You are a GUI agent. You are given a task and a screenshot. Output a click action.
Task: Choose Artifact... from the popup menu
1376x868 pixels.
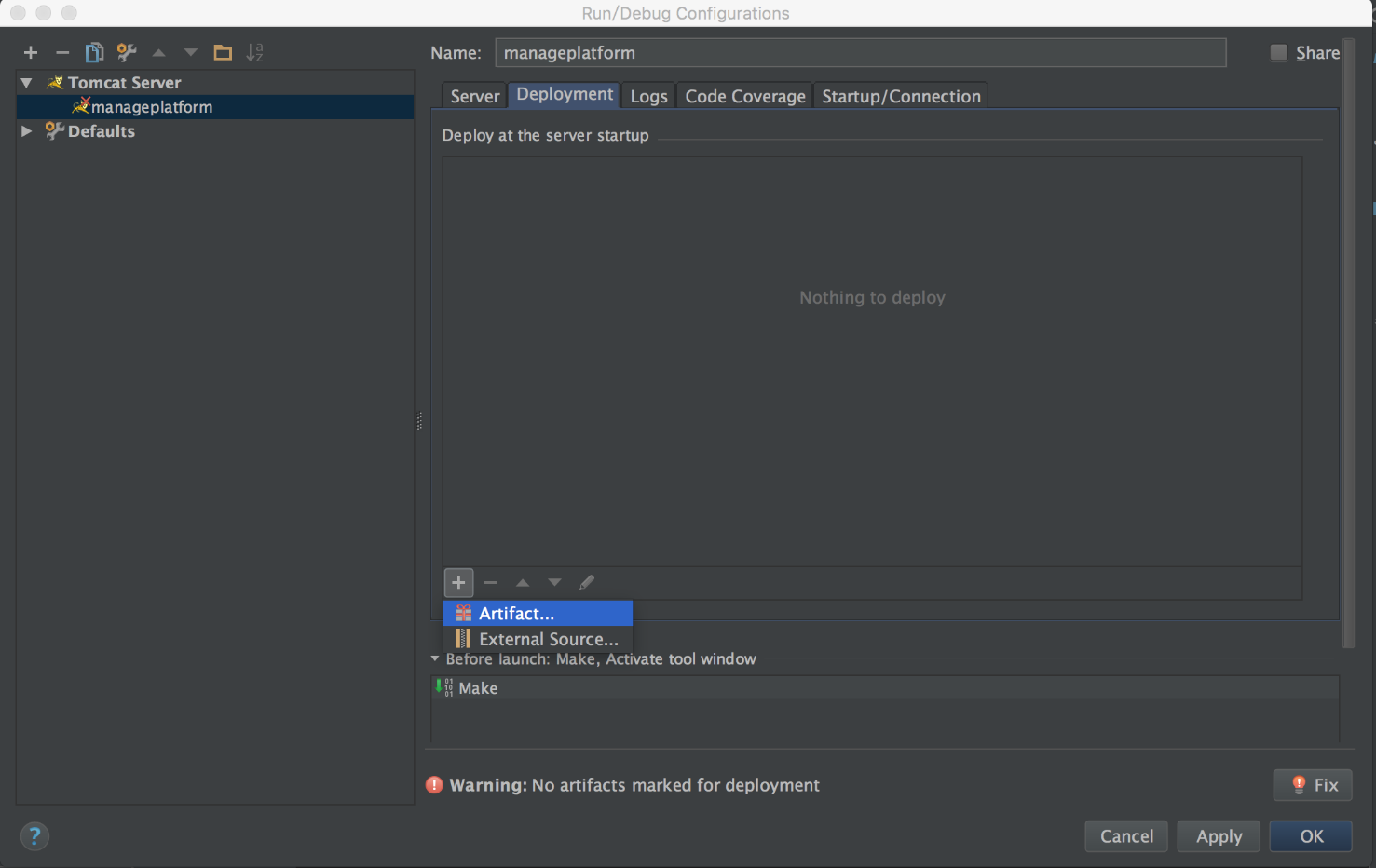coord(538,613)
